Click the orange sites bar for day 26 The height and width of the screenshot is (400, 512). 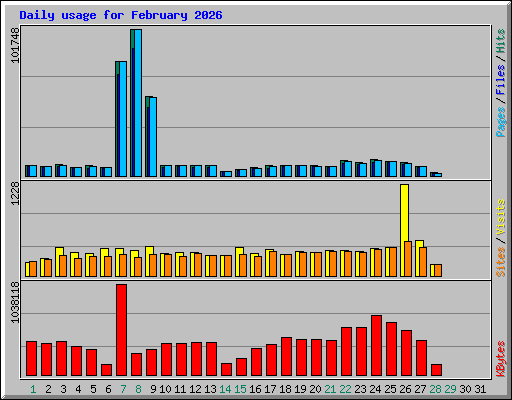click(x=408, y=259)
